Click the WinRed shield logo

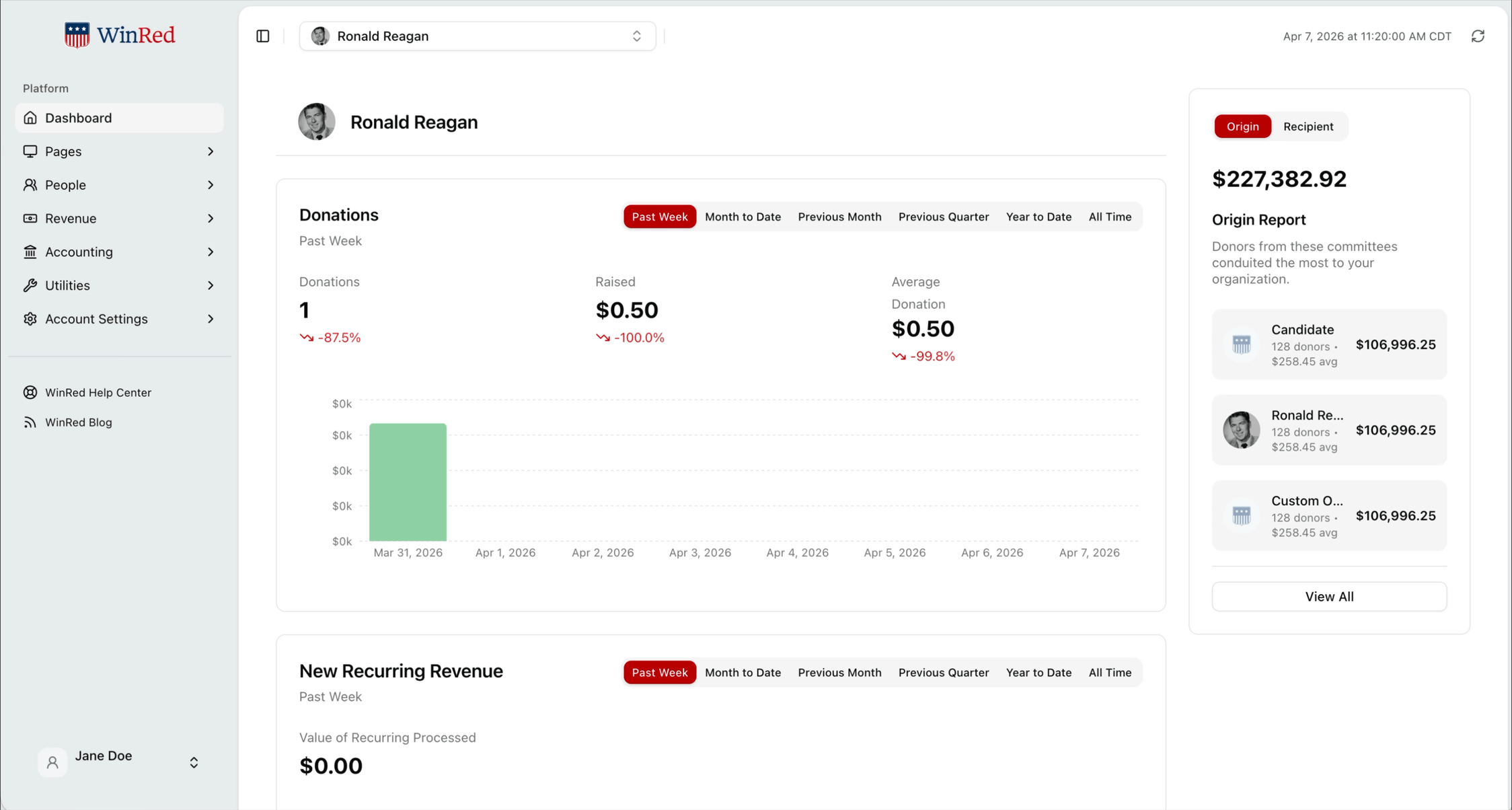[x=77, y=35]
